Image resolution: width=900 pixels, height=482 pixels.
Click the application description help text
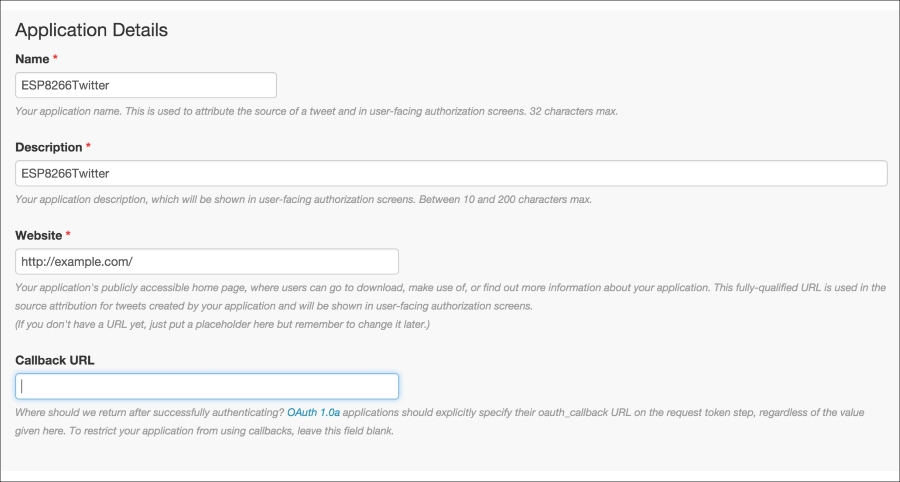click(303, 200)
